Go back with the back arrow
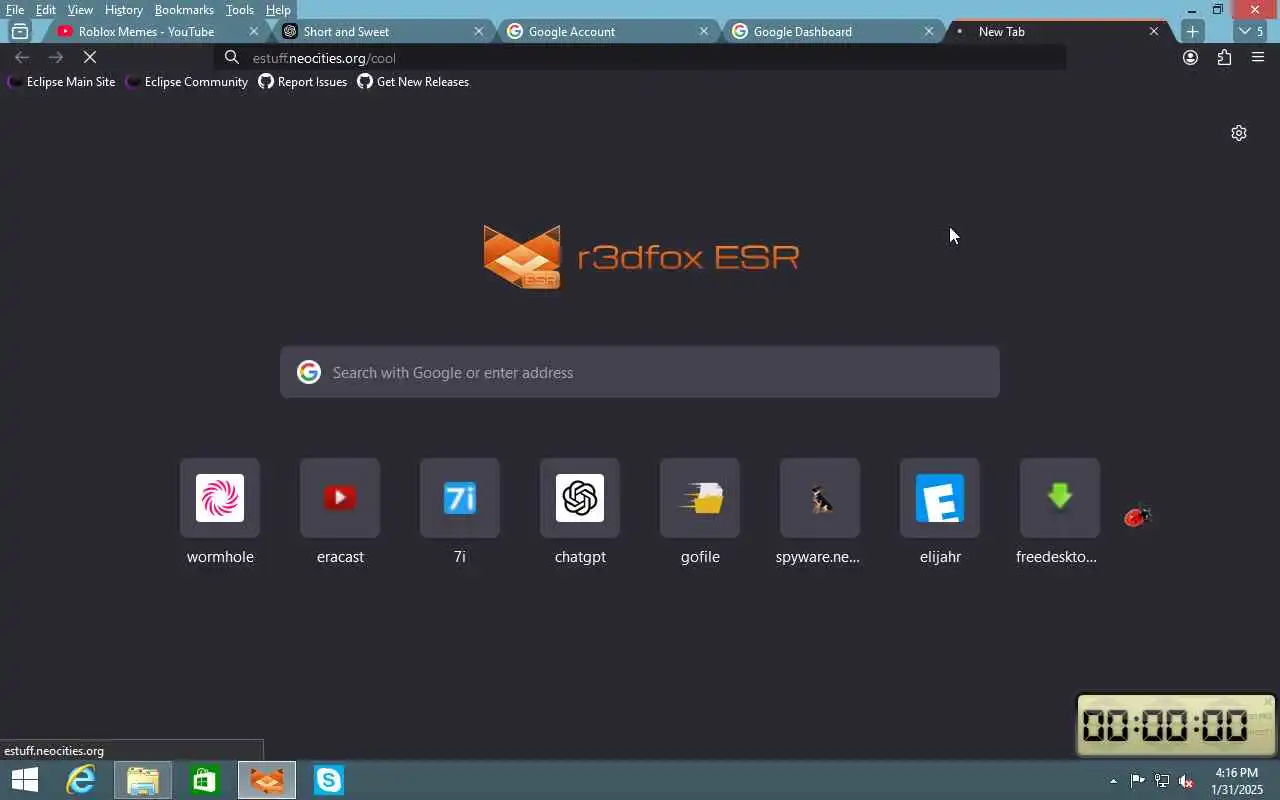Image resolution: width=1280 pixels, height=800 pixels. 22,58
